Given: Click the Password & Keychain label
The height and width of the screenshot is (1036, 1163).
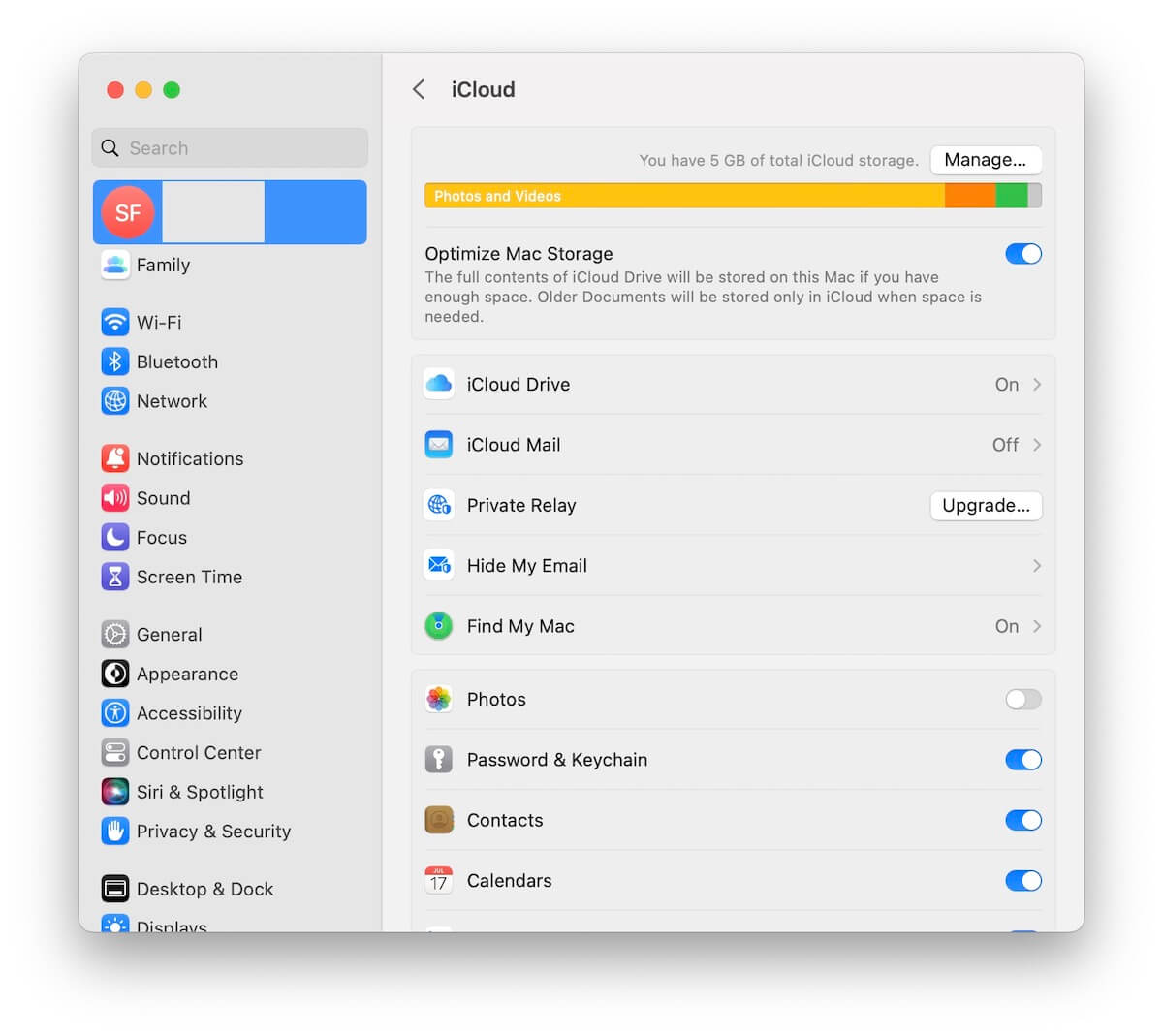Looking at the screenshot, I should pyautogui.click(x=557, y=760).
